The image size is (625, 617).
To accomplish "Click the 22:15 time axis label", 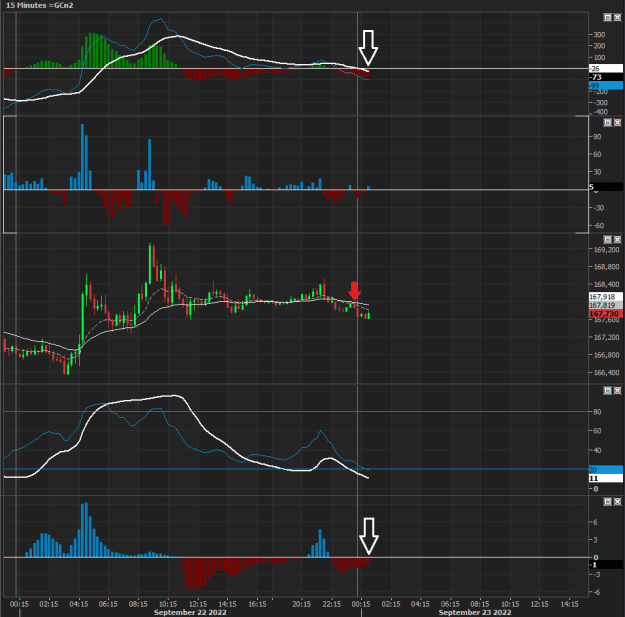I will [331, 604].
